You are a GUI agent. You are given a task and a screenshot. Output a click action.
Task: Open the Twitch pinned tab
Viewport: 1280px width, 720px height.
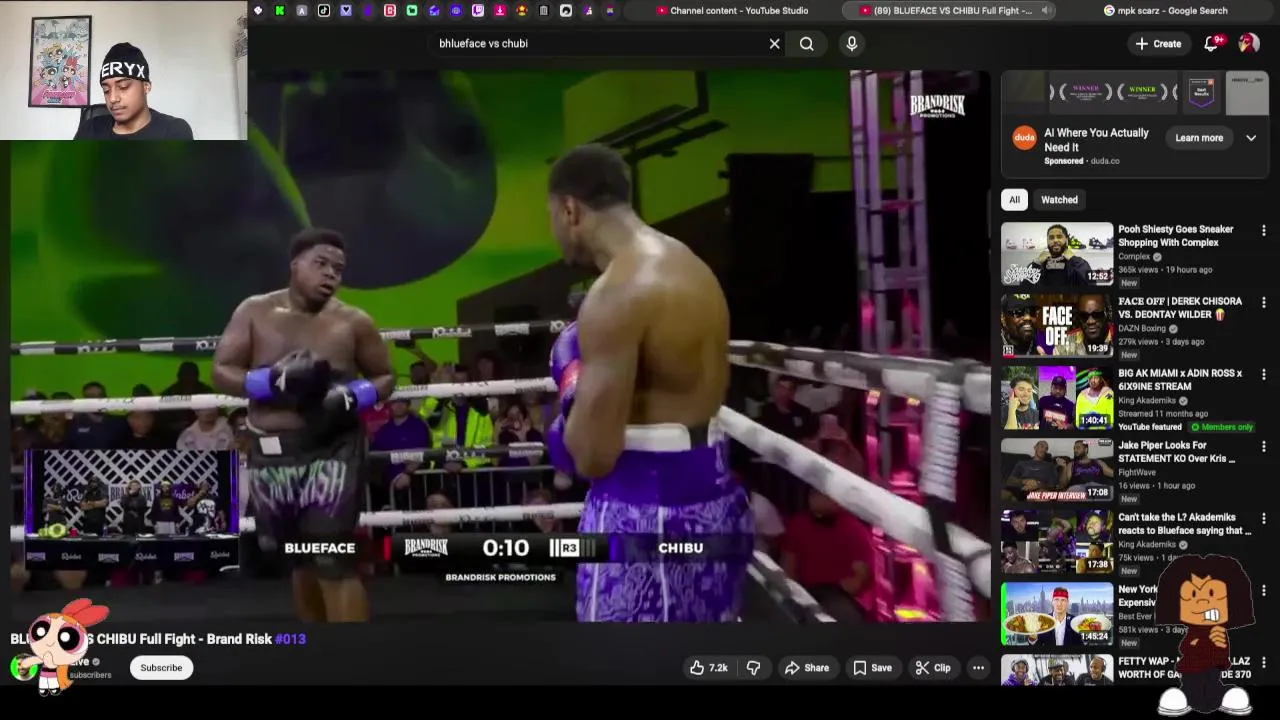point(478,11)
